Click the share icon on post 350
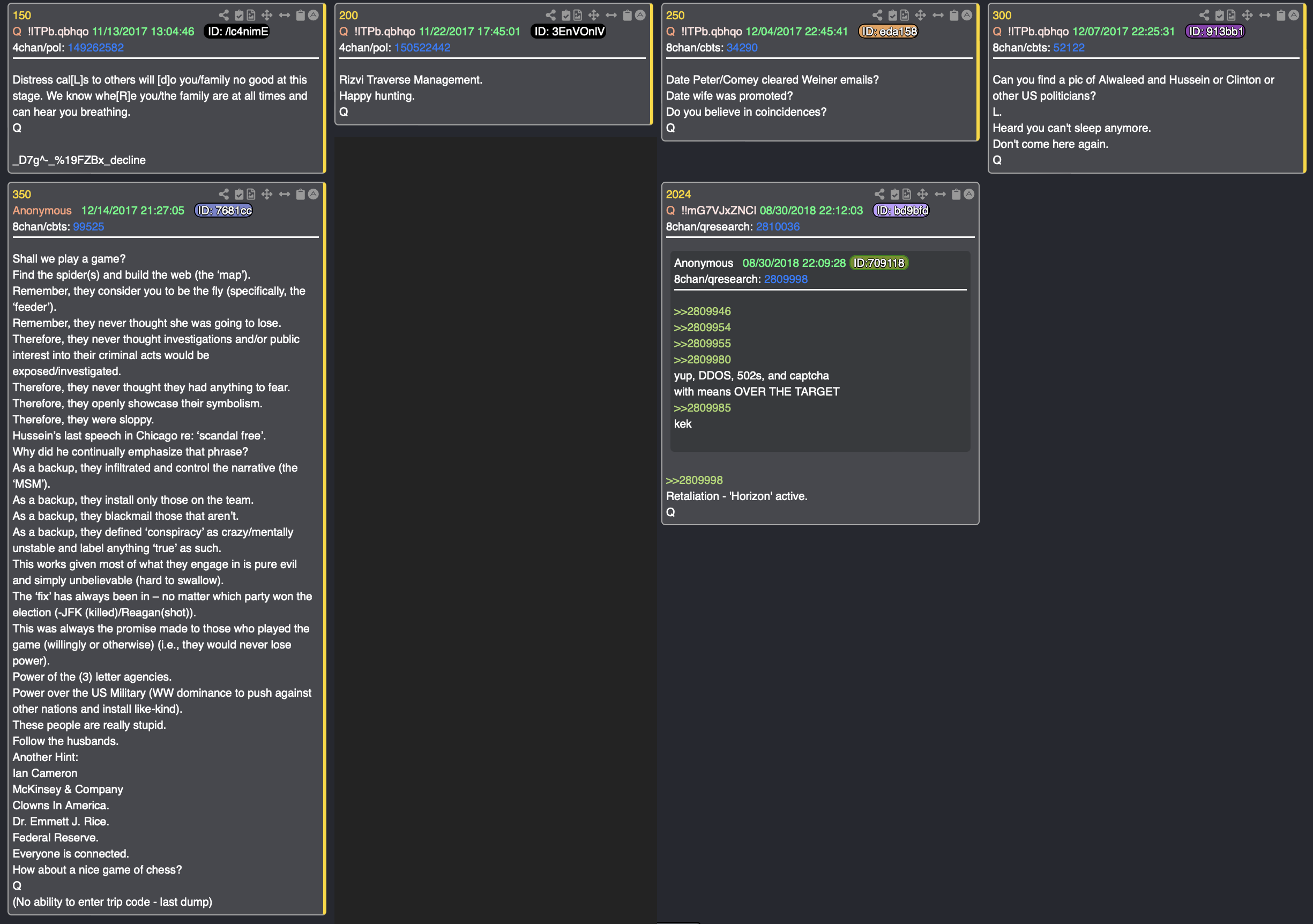Viewport: 1313px width, 924px height. click(223, 195)
